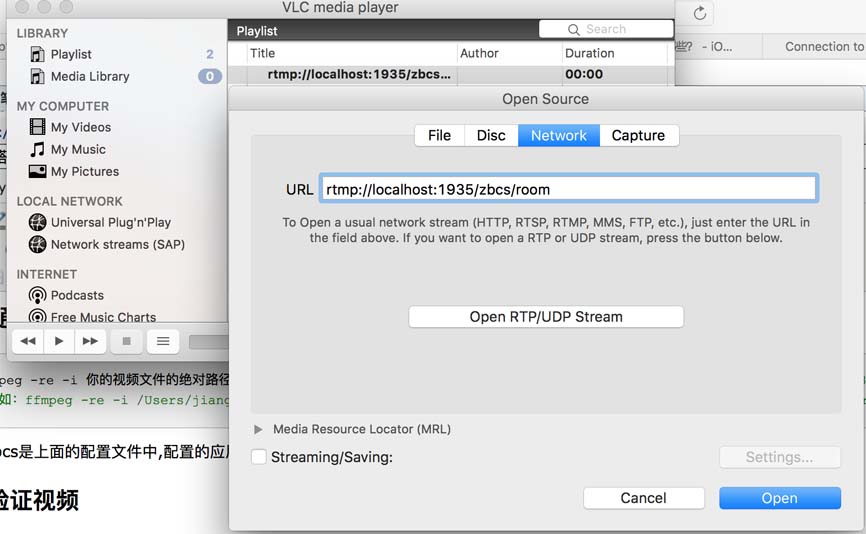Switch to the Disc tab
Viewport: 866px width, 534px height.
(491, 135)
